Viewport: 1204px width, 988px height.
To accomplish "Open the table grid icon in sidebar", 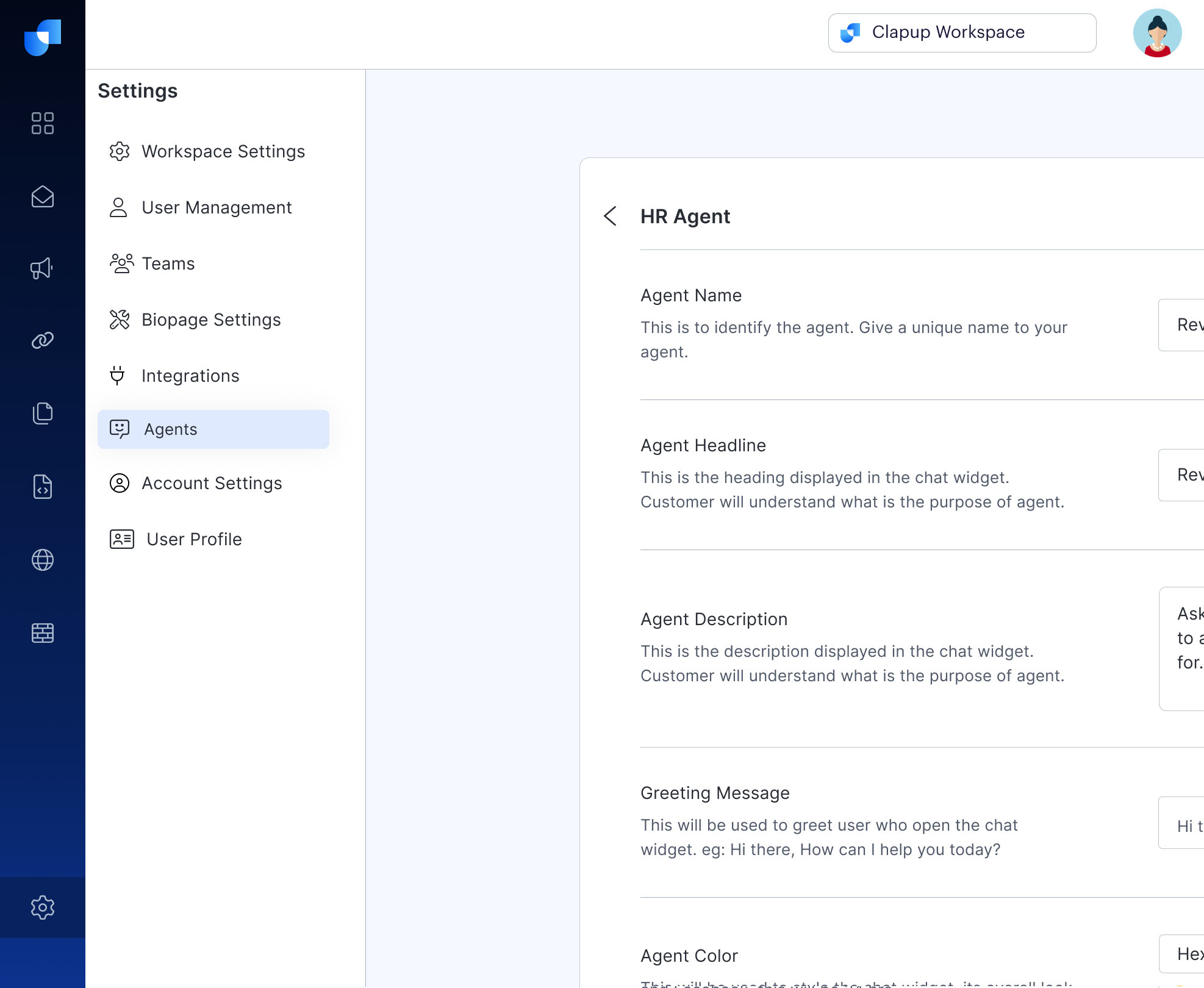I will 43,633.
